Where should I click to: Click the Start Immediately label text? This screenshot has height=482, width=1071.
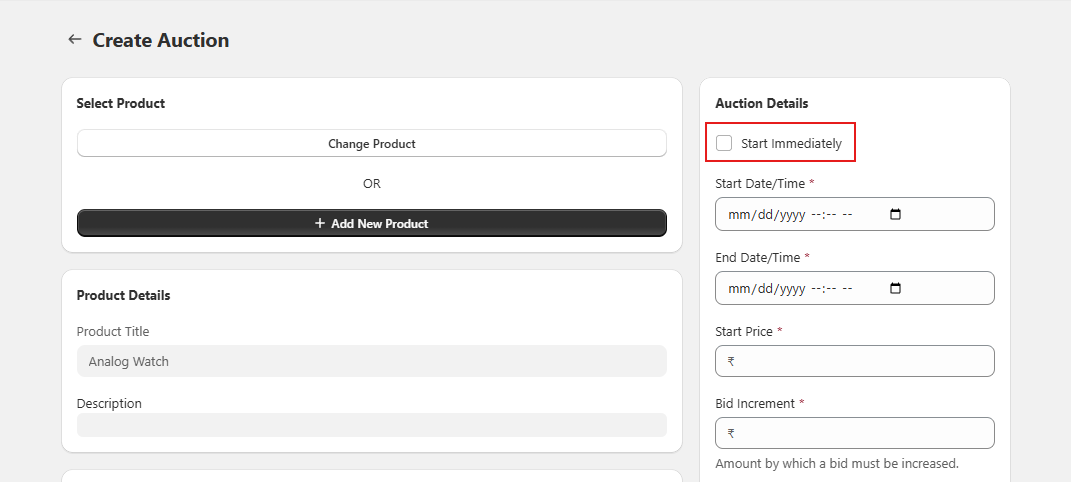[x=791, y=143]
